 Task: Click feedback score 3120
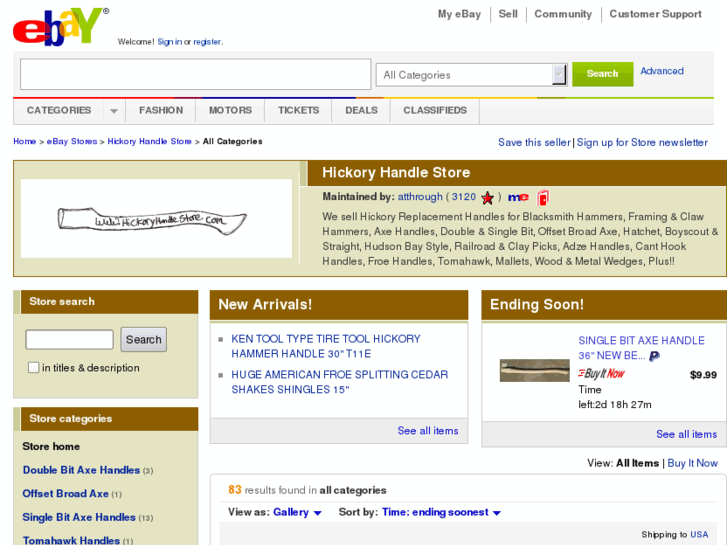coord(464,197)
